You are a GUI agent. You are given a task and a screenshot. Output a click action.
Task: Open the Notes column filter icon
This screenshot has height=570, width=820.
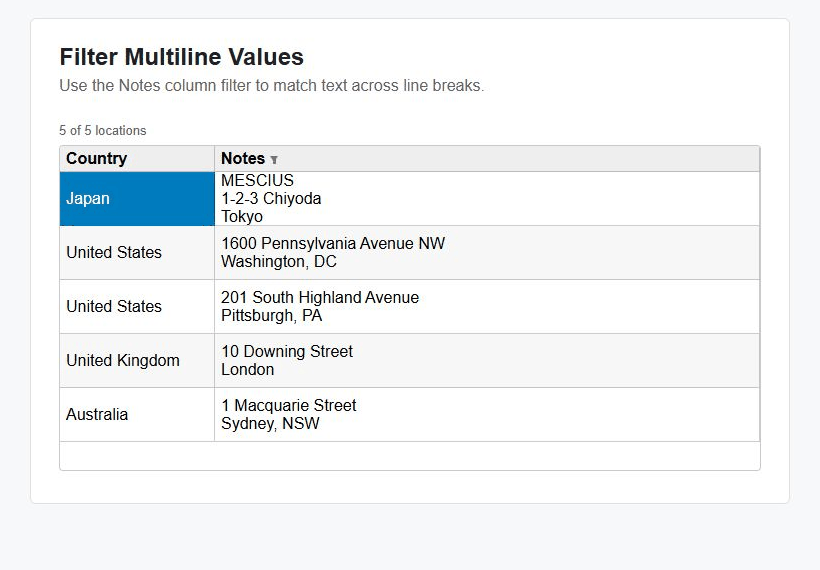pos(274,159)
